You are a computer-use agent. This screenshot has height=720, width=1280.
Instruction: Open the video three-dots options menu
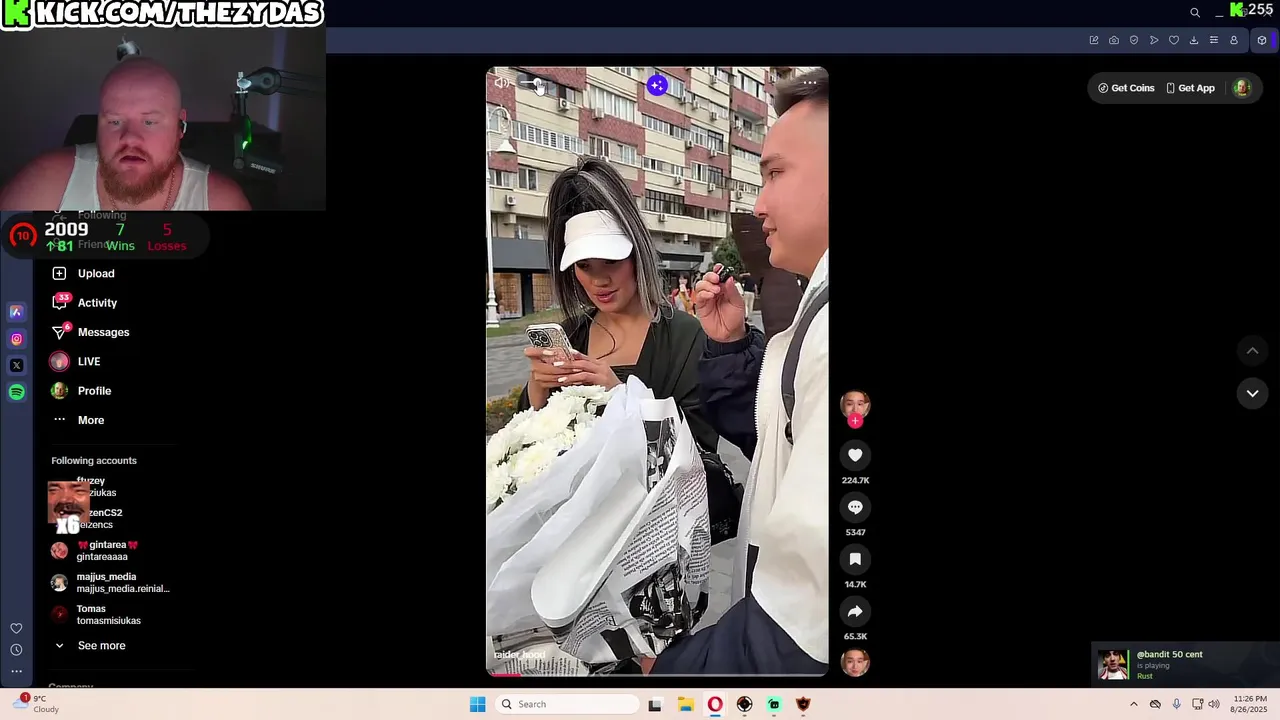click(x=810, y=83)
